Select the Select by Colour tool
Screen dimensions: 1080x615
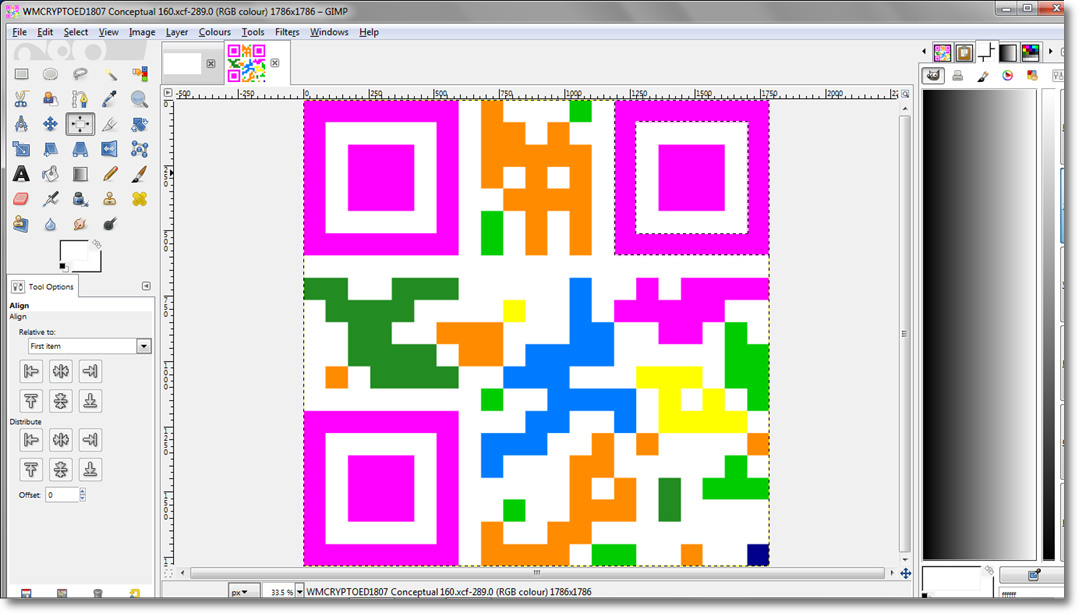tap(140, 74)
